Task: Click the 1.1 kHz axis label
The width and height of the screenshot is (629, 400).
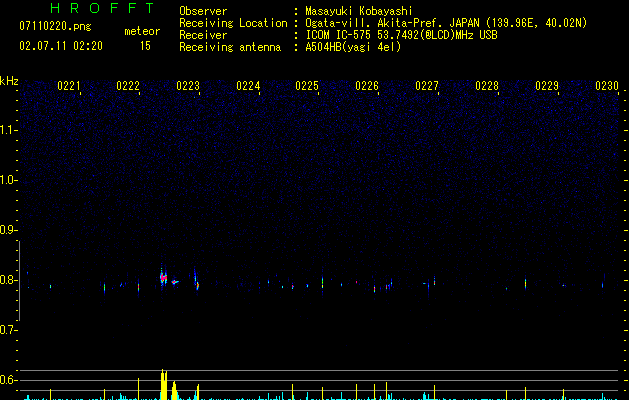Action: click(x=8, y=130)
